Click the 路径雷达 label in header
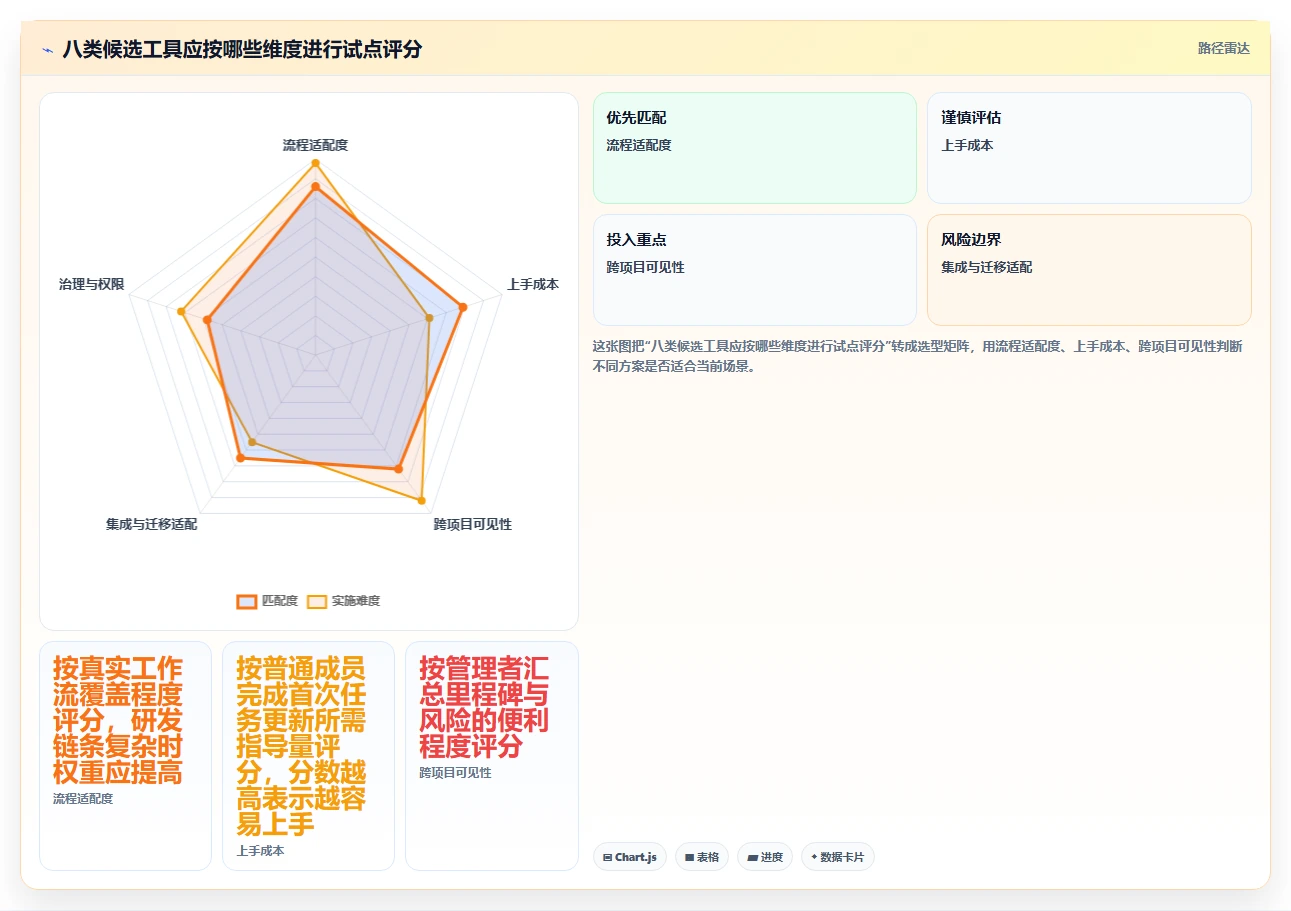 [x=1223, y=48]
